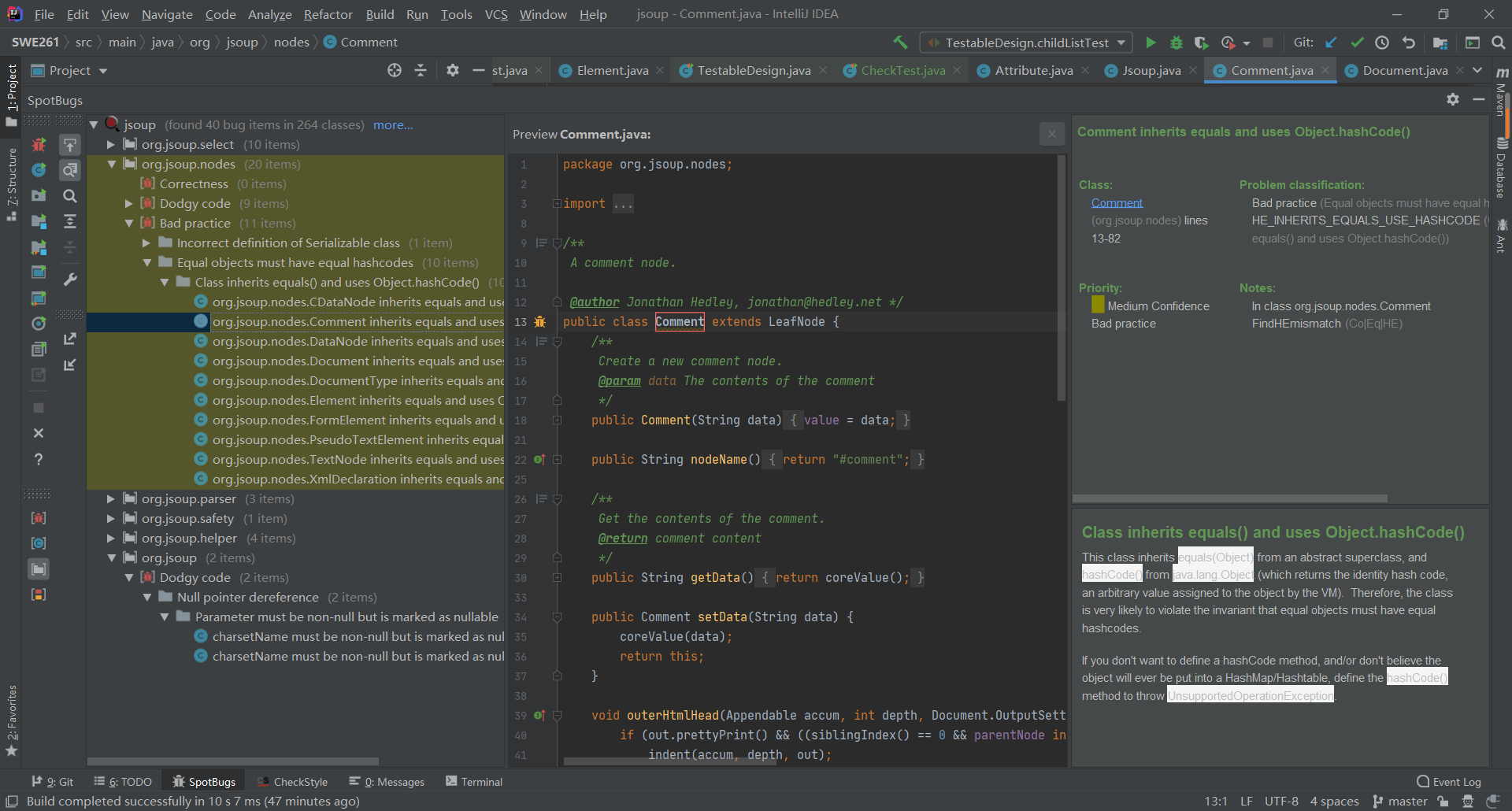Click the preview editor vertical scrollbar

pos(1062,280)
